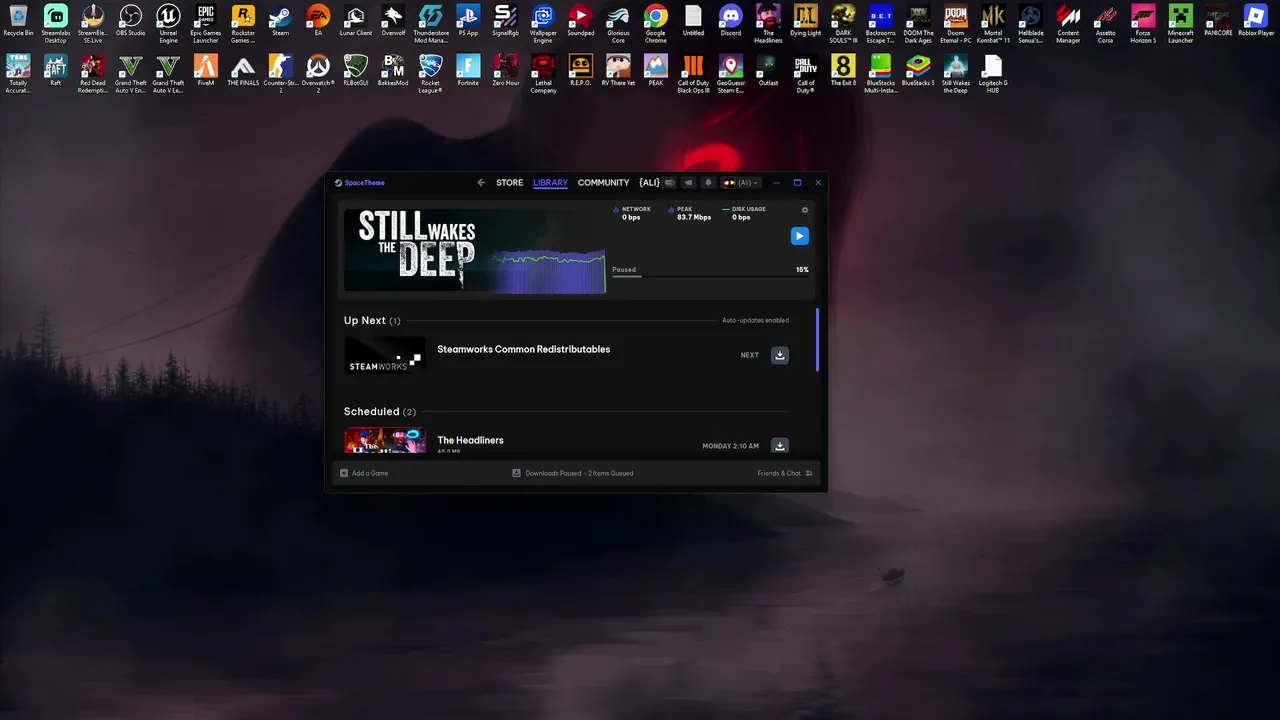1280x720 pixels.
Task: Select Overwatch 2 desktop icon
Action: point(318,72)
